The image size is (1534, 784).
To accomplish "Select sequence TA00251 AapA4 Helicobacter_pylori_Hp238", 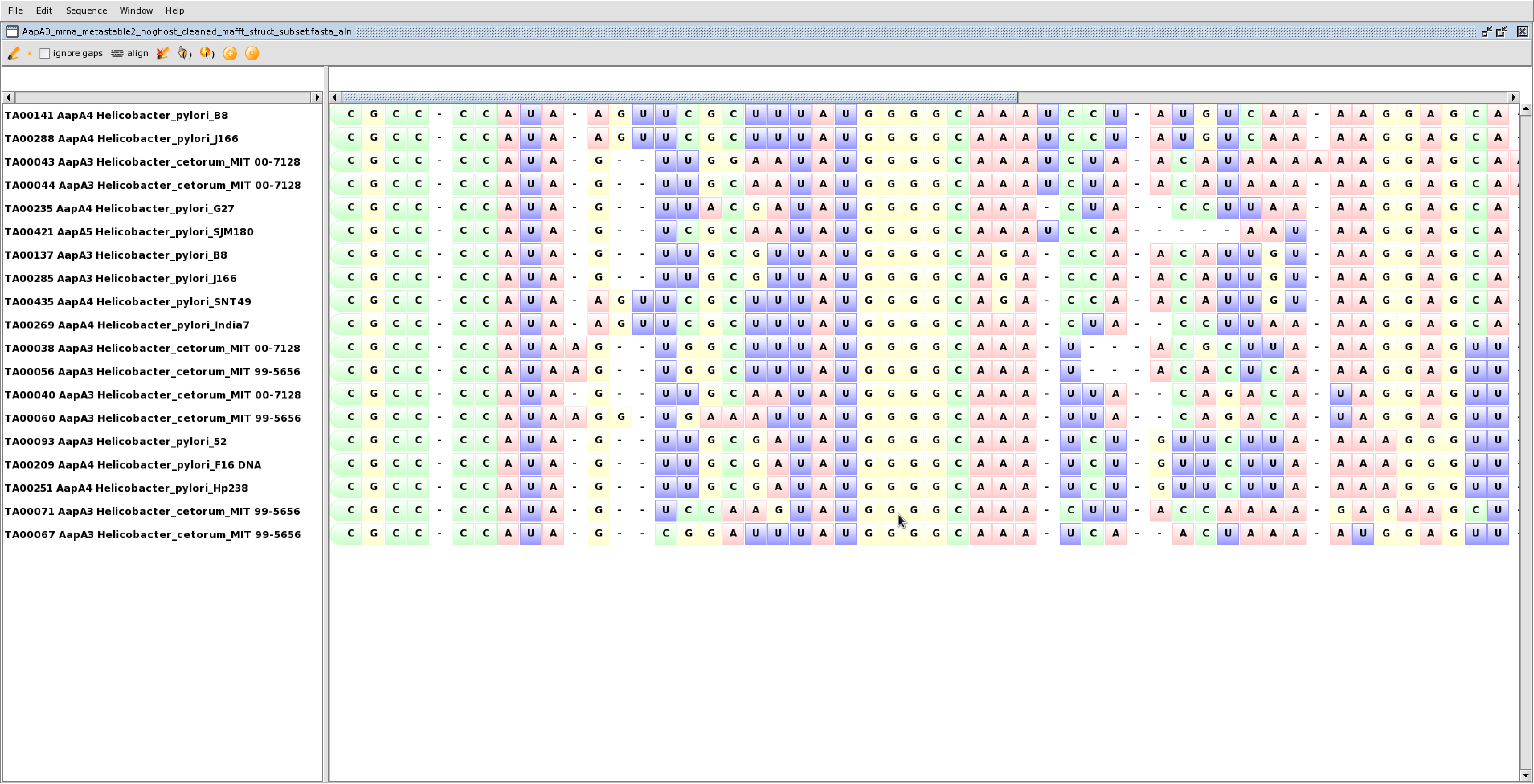I will tap(126, 488).
